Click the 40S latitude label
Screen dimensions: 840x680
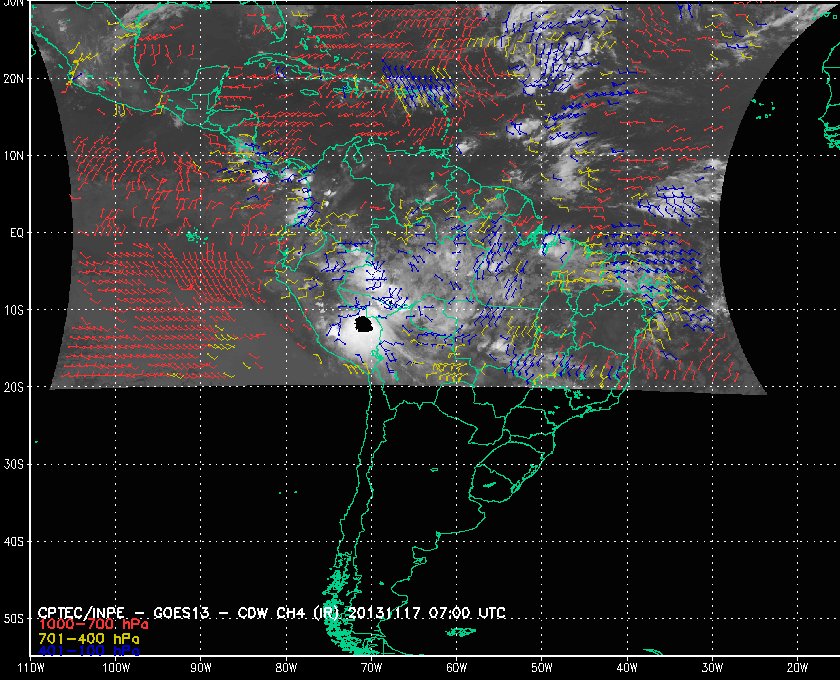pyautogui.click(x=13, y=542)
